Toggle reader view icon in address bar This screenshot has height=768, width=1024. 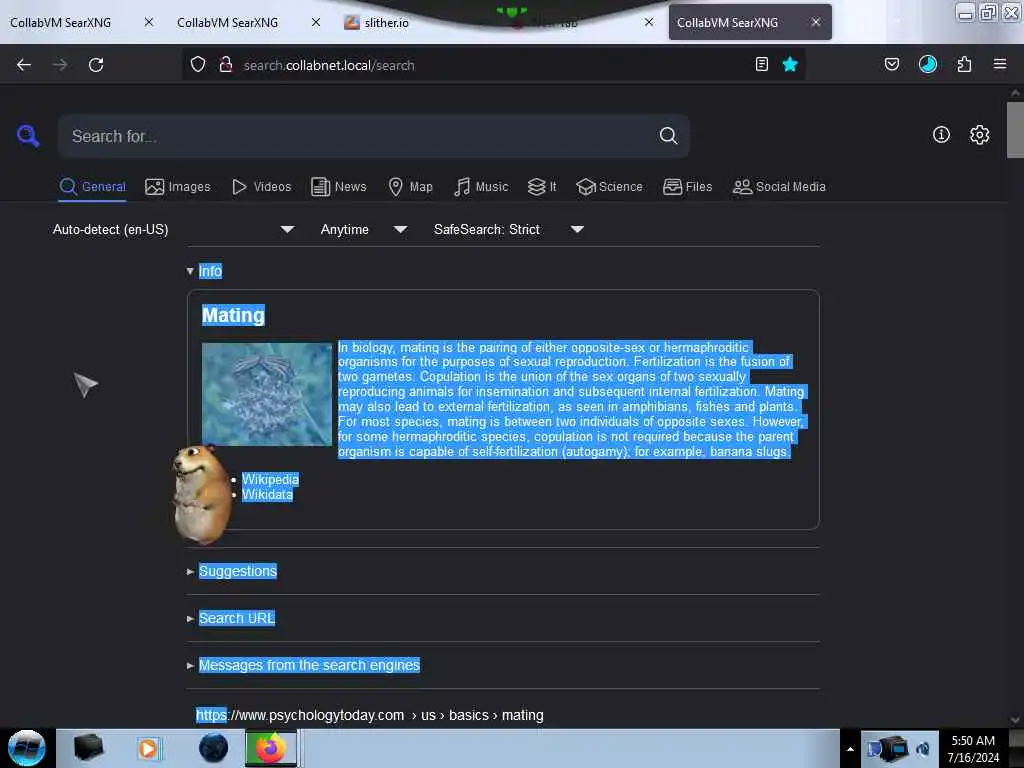tap(761, 64)
